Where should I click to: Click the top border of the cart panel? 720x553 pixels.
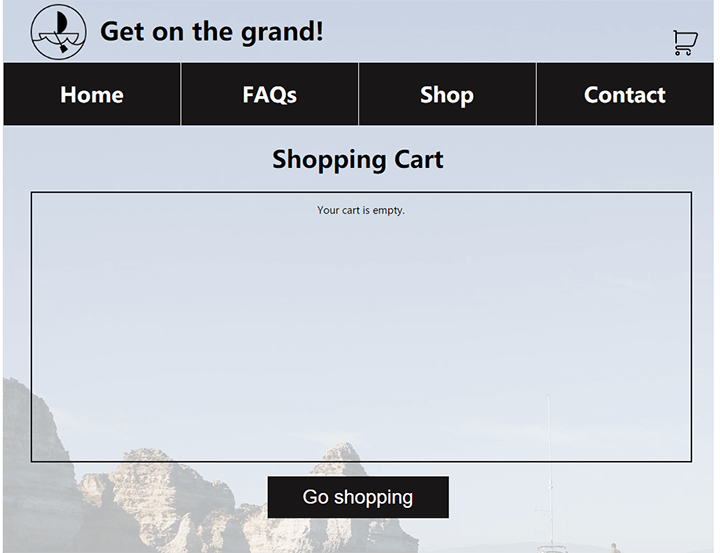[361, 192]
